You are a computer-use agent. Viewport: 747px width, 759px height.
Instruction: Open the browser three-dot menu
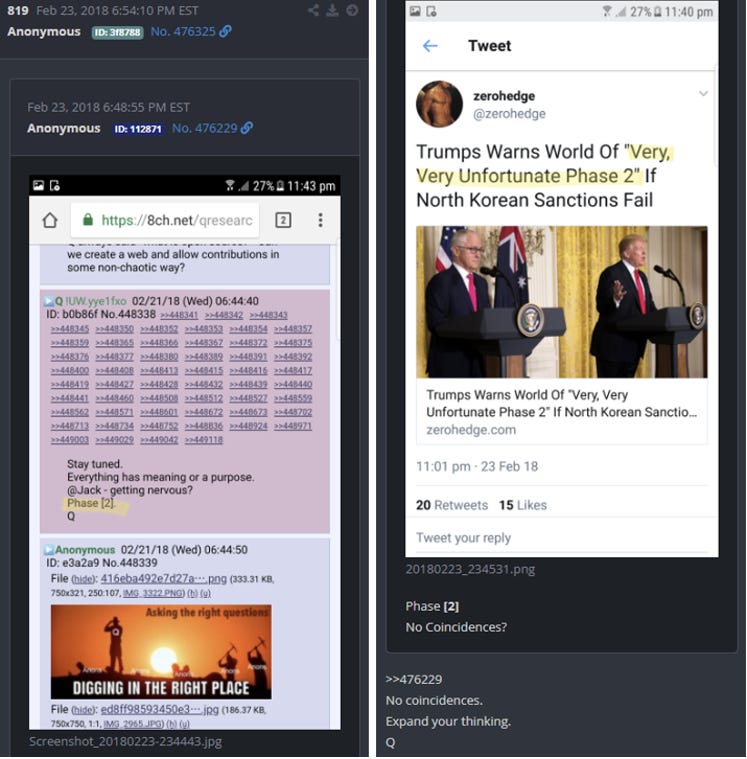coord(320,221)
